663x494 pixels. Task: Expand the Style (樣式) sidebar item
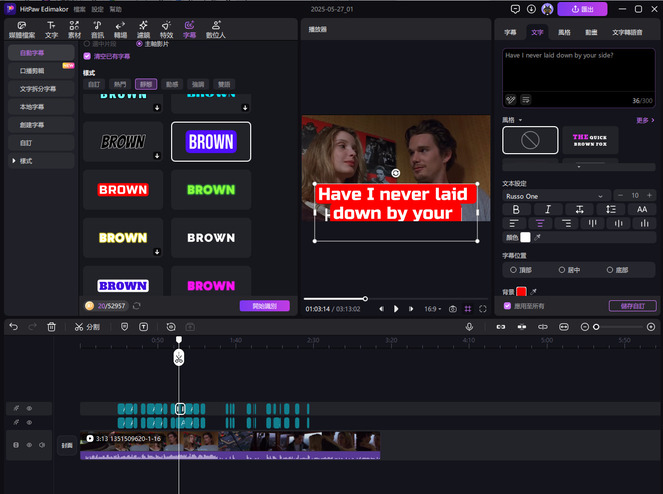click(41, 161)
